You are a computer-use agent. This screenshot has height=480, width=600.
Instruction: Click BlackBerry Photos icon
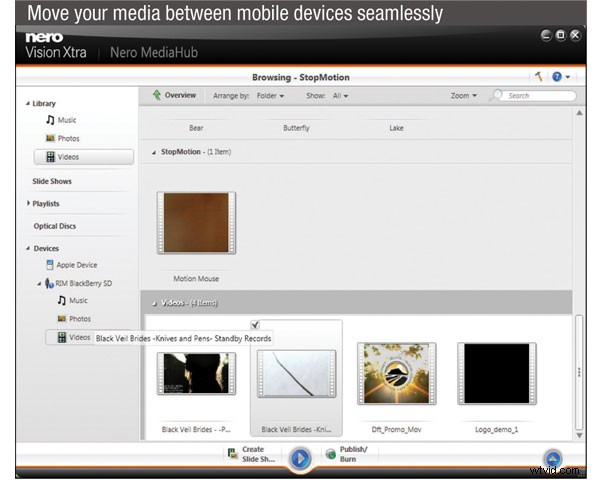click(x=62, y=318)
